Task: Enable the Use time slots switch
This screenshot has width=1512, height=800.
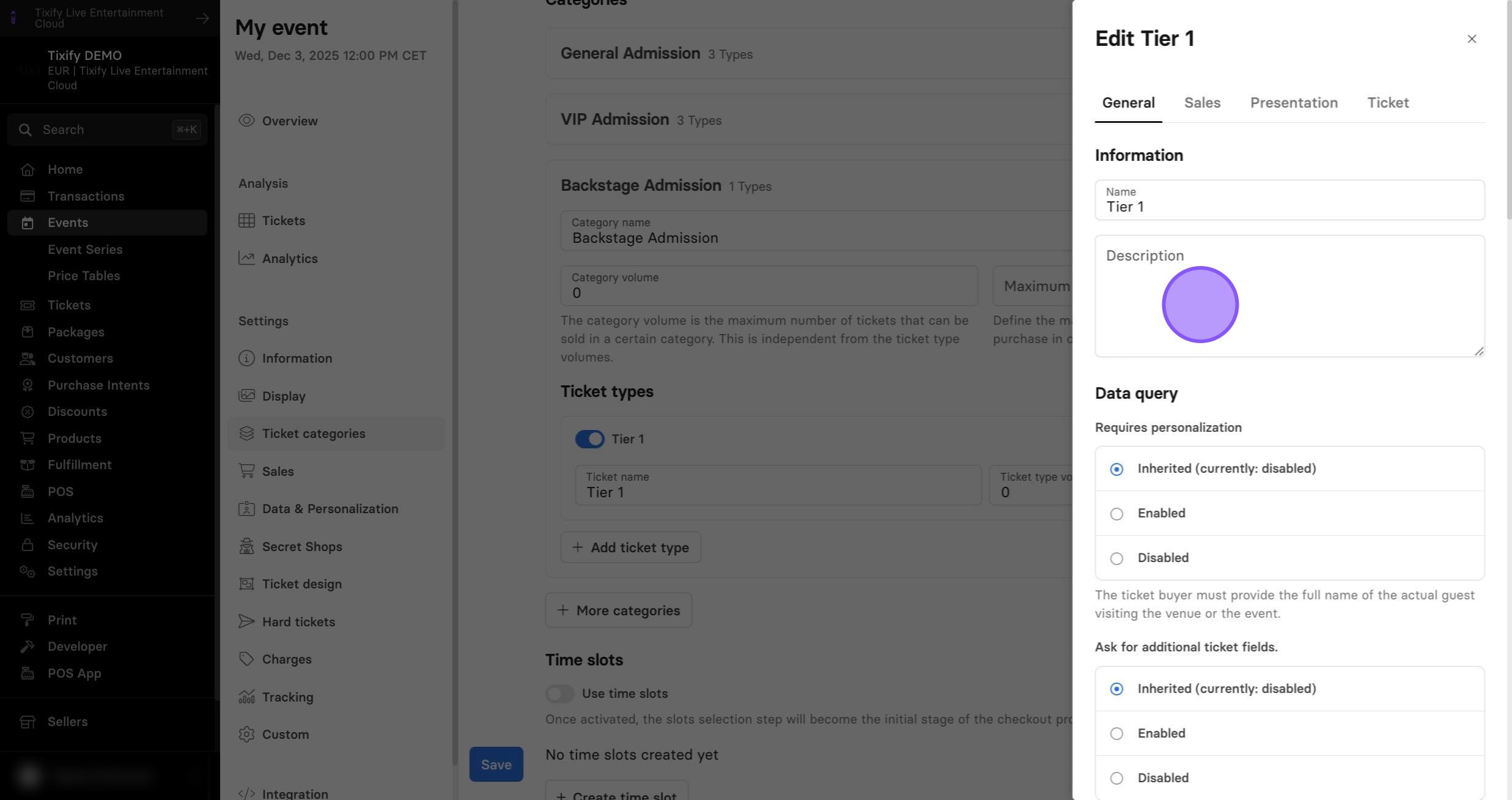Action: [560, 694]
